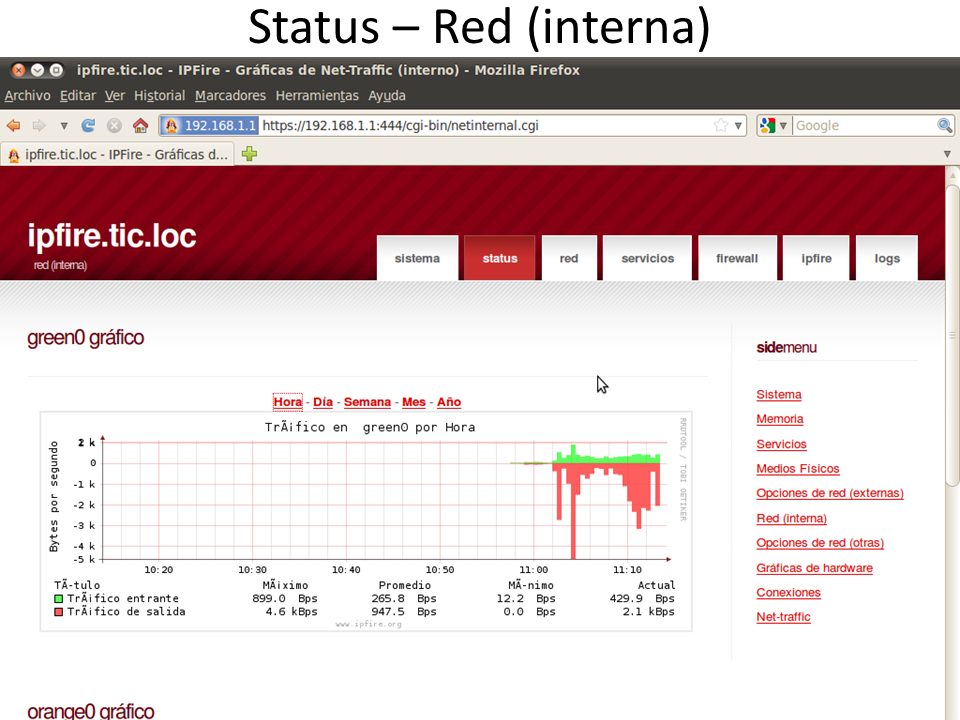Go to the Firefox home page
960x720 pixels.
(140, 126)
